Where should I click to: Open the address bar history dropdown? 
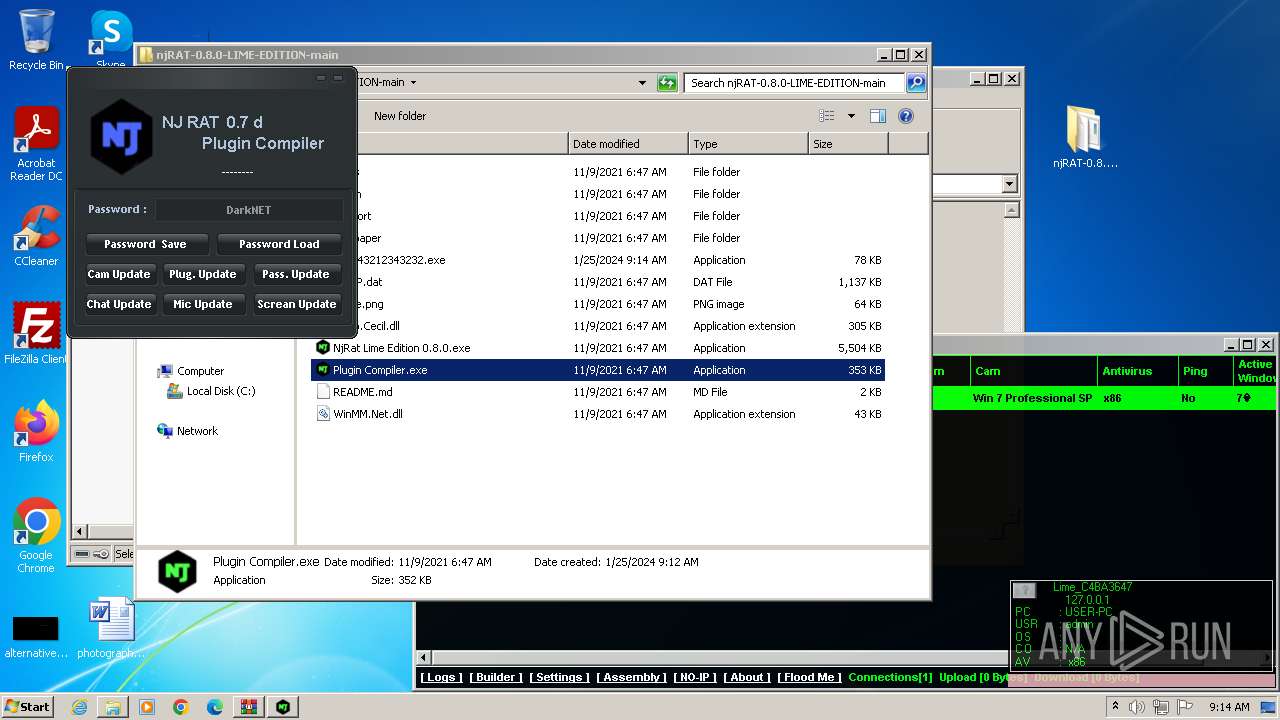642,83
